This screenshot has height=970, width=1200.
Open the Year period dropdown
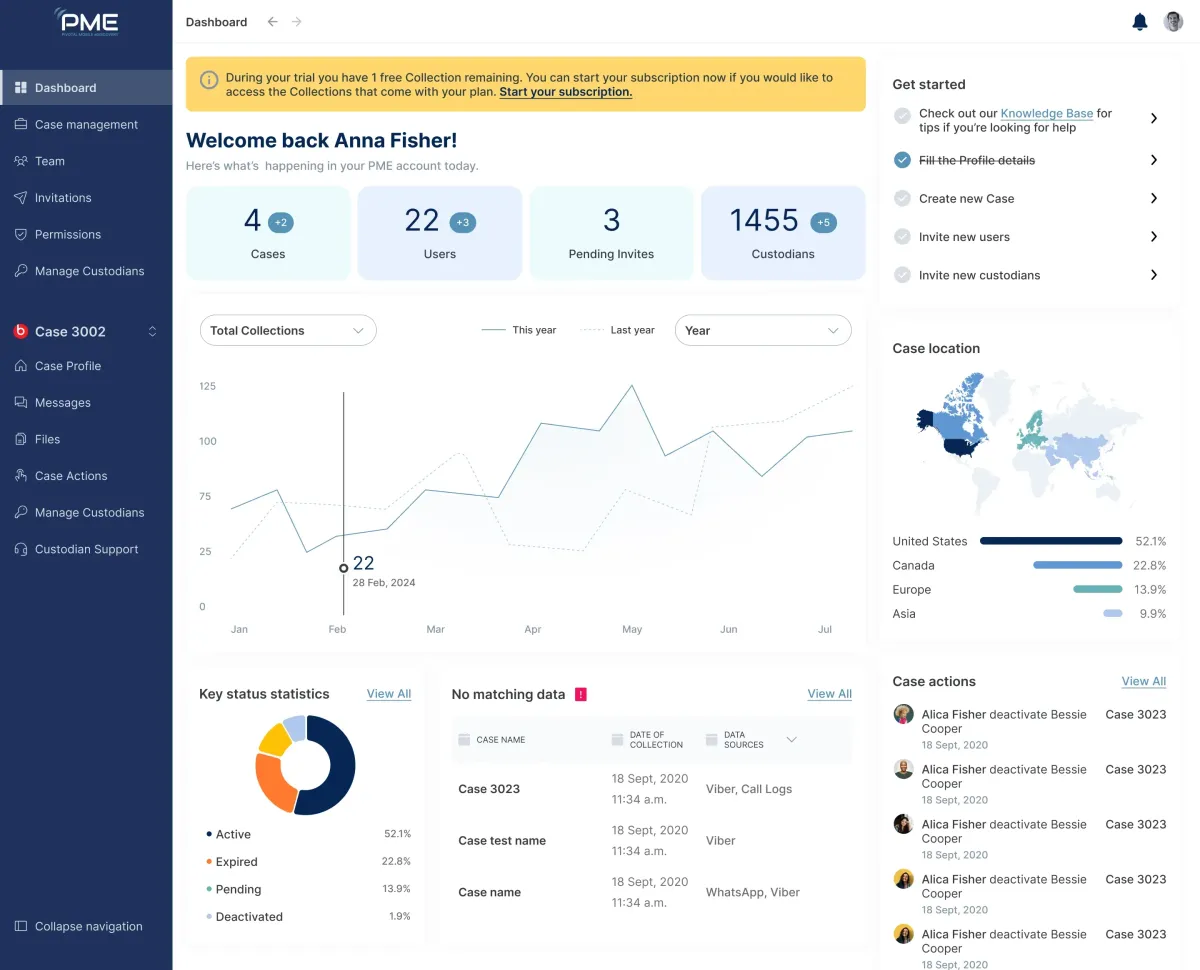pyautogui.click(x=763, y=330)
